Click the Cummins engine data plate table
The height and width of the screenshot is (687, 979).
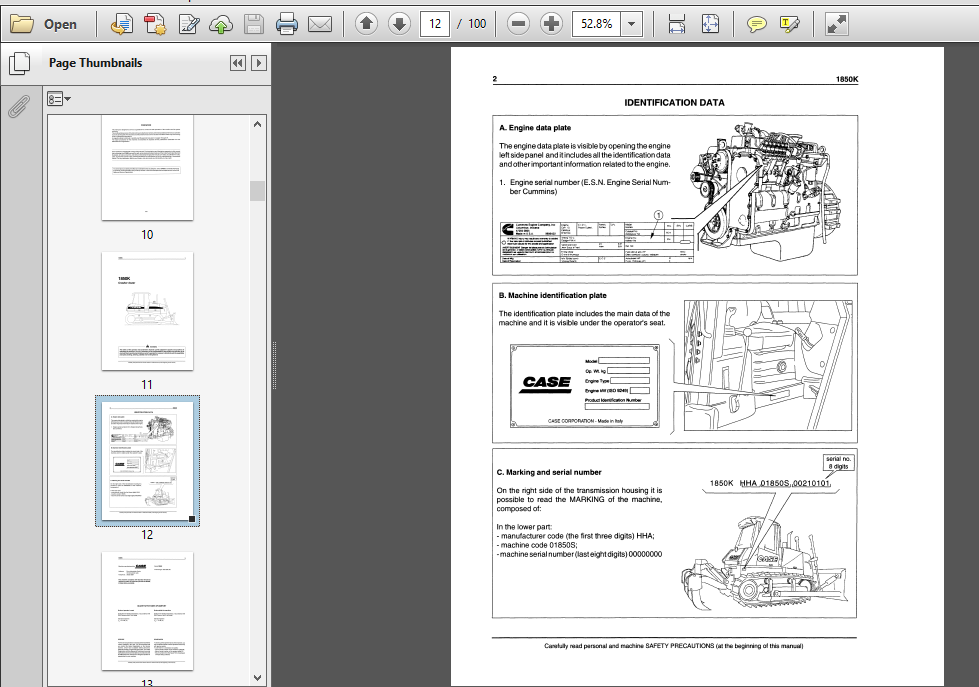click(x=597, y=242)
